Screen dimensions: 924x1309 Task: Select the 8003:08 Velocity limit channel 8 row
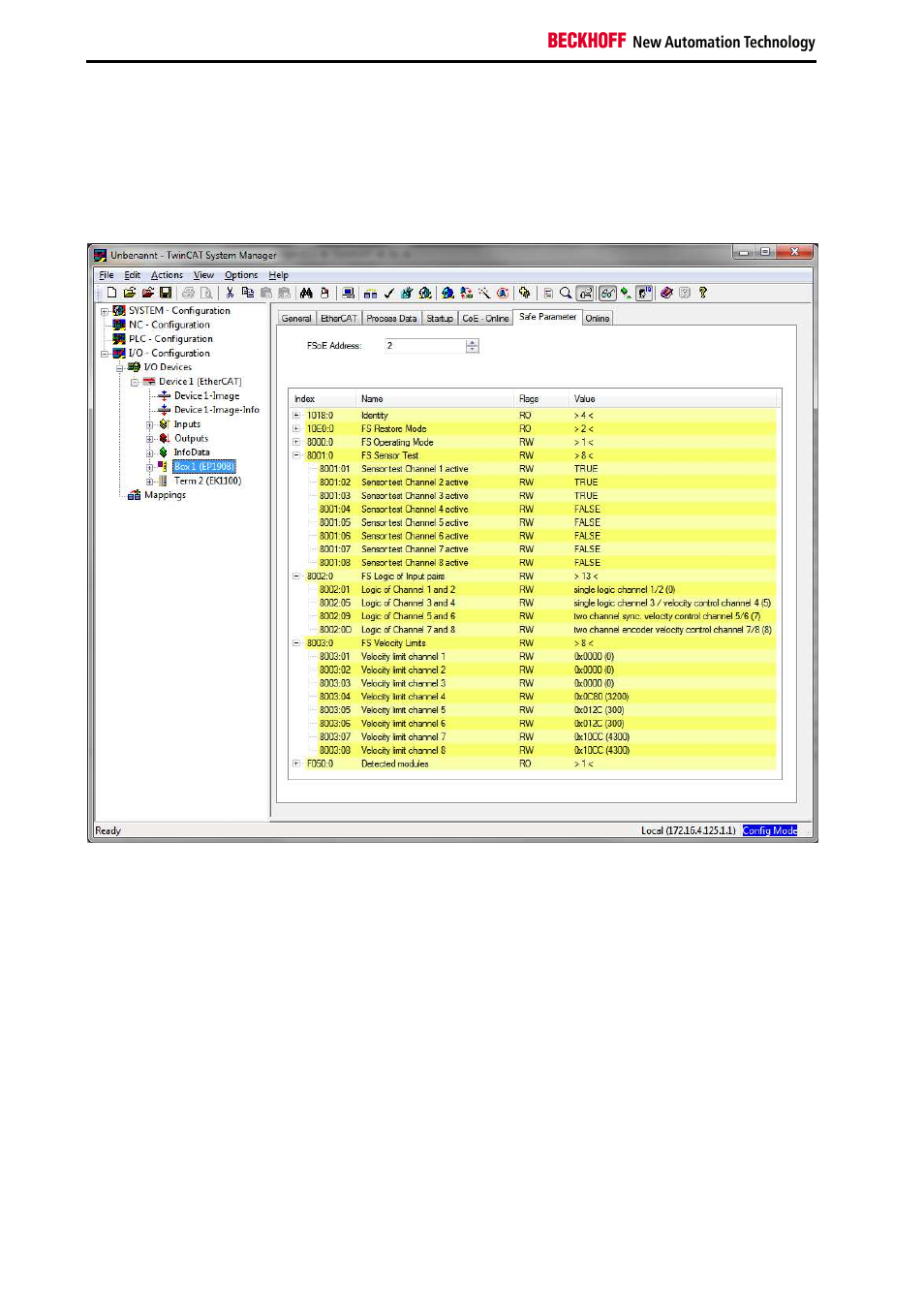(x=534, y=751)
